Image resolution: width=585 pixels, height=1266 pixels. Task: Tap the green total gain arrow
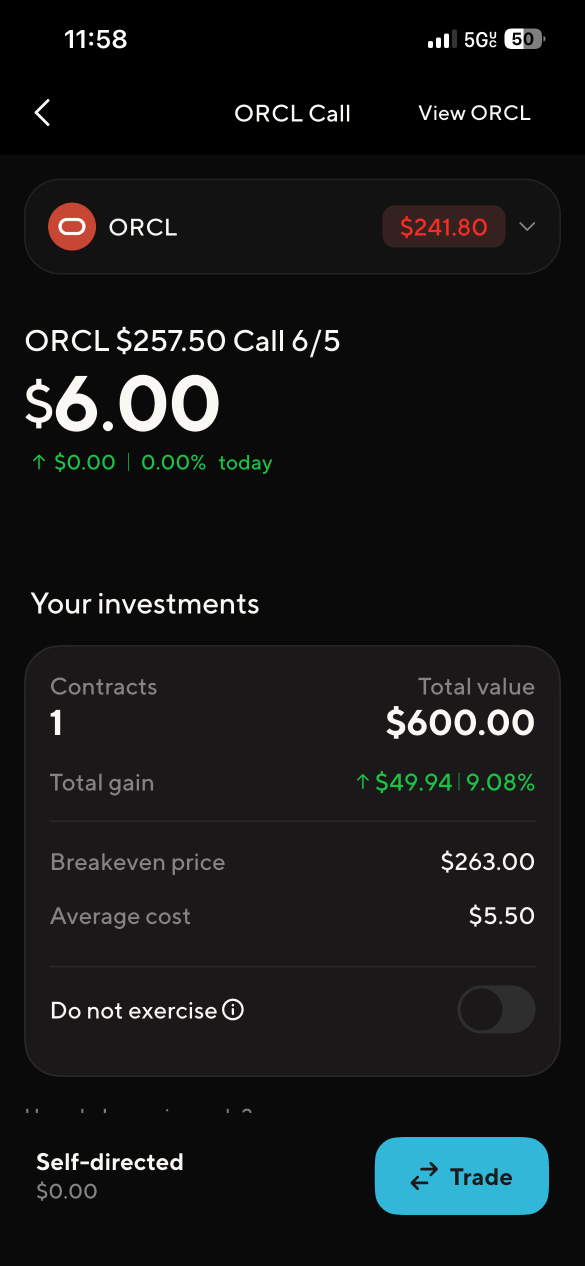[x=363, y=783]
